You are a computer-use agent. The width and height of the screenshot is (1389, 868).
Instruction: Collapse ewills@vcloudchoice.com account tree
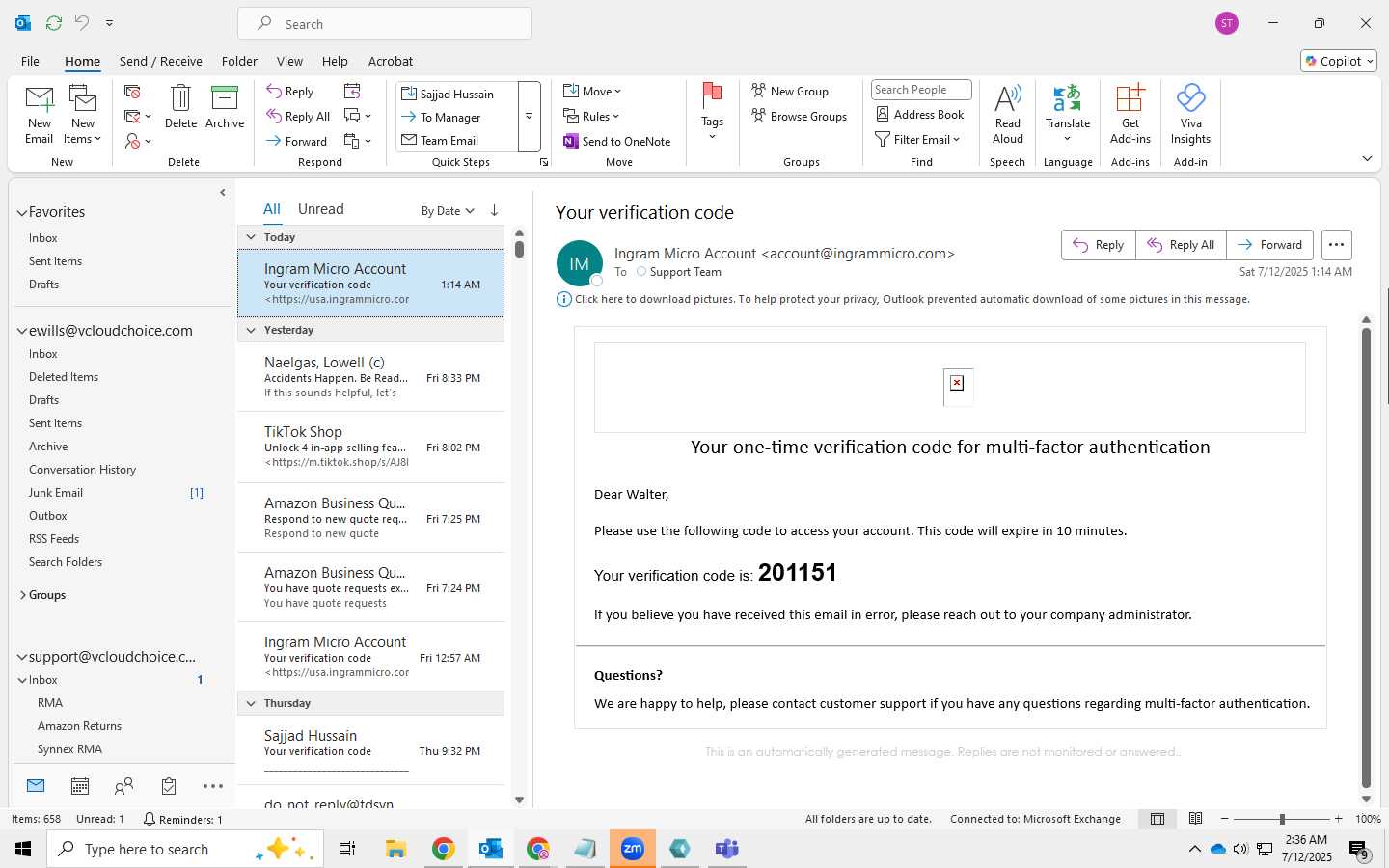(21, 331)
